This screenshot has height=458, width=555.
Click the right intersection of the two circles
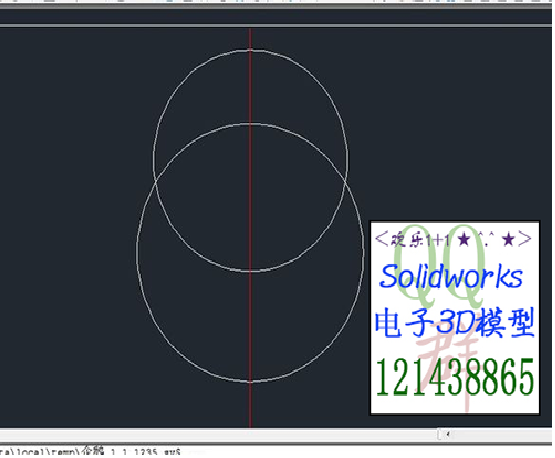[345, 181]
